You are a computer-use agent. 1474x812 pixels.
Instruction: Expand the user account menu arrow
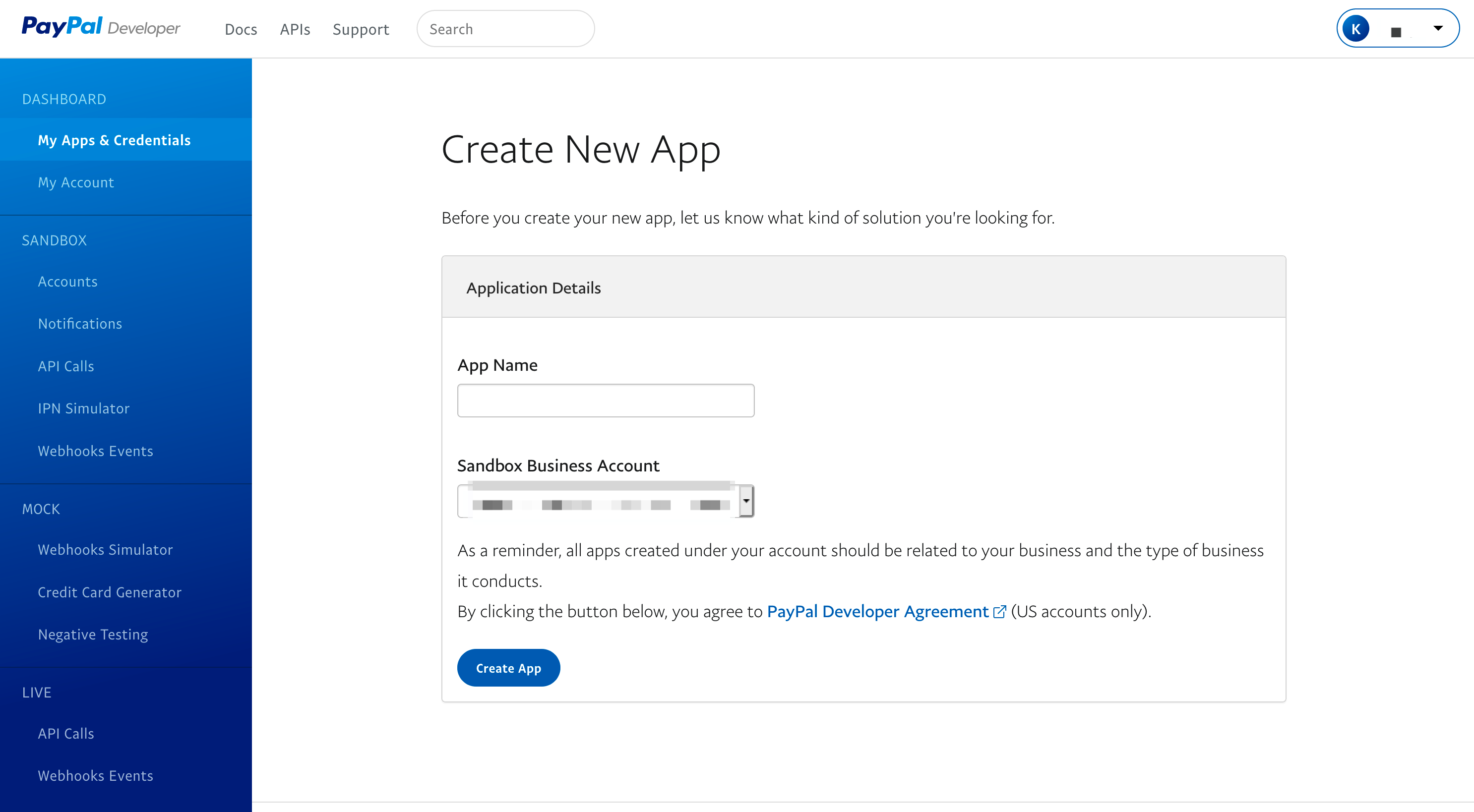(1438, 28)
